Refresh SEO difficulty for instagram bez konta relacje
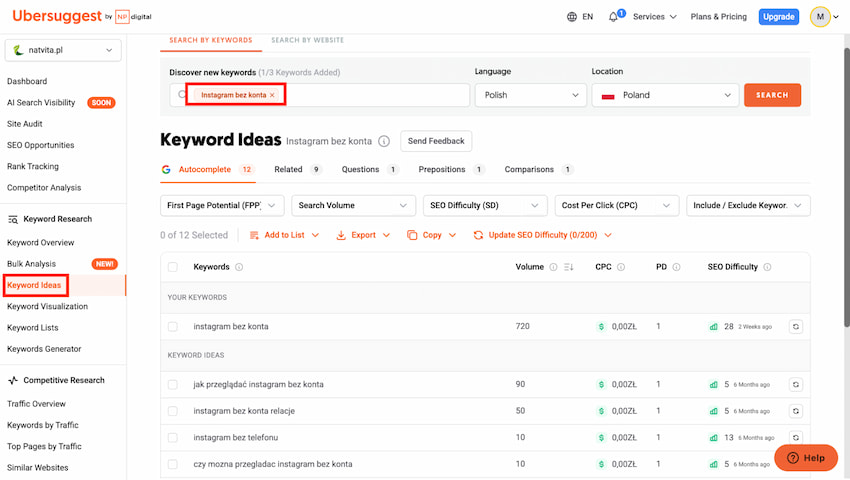 click(796, 411)
